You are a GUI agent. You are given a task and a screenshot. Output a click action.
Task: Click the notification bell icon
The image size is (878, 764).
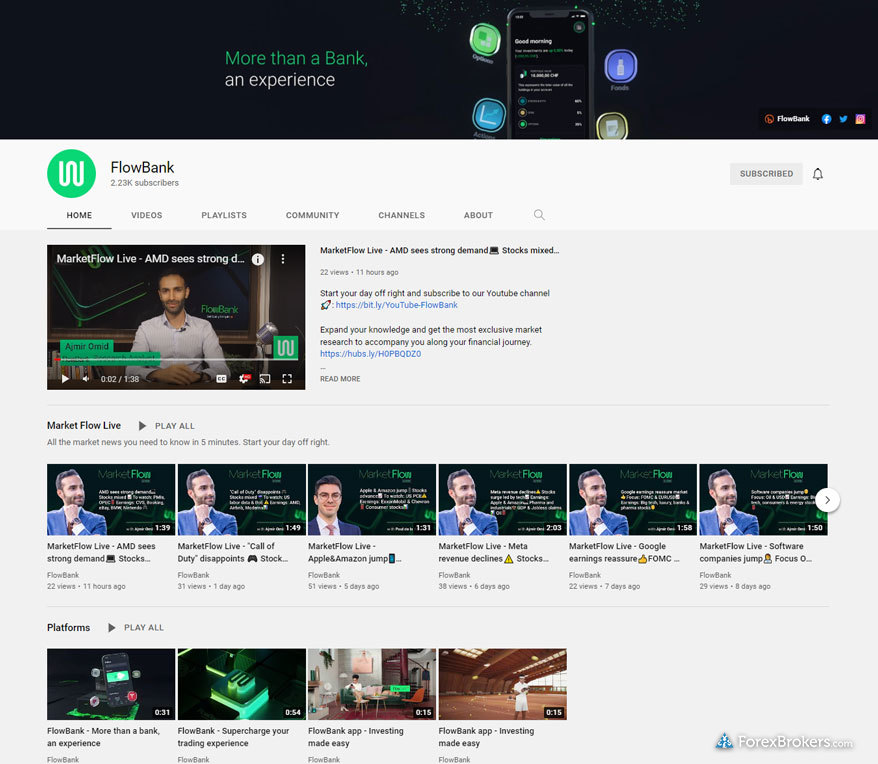point(818,174)
